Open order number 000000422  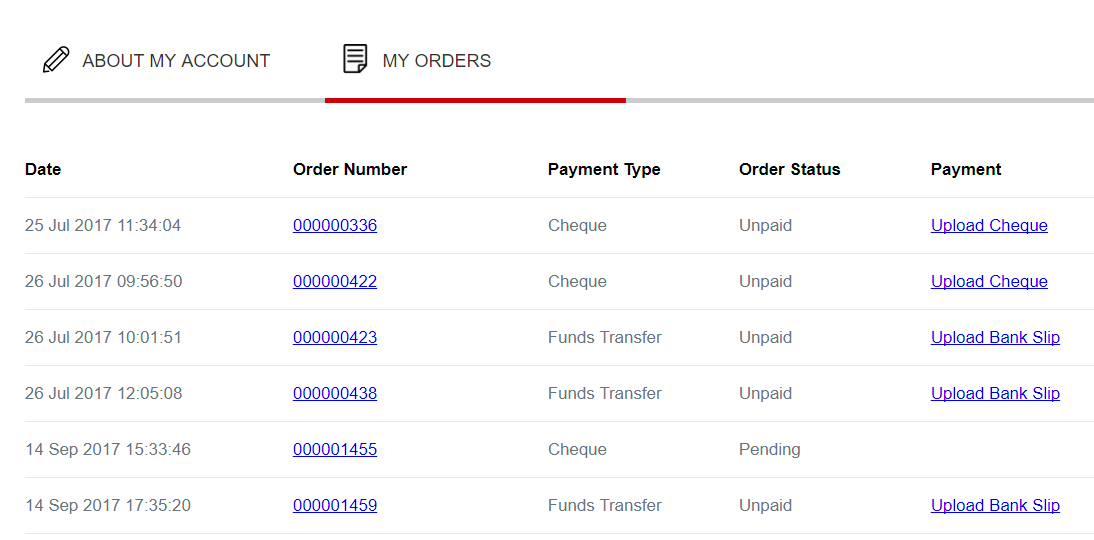pos(335,281)
